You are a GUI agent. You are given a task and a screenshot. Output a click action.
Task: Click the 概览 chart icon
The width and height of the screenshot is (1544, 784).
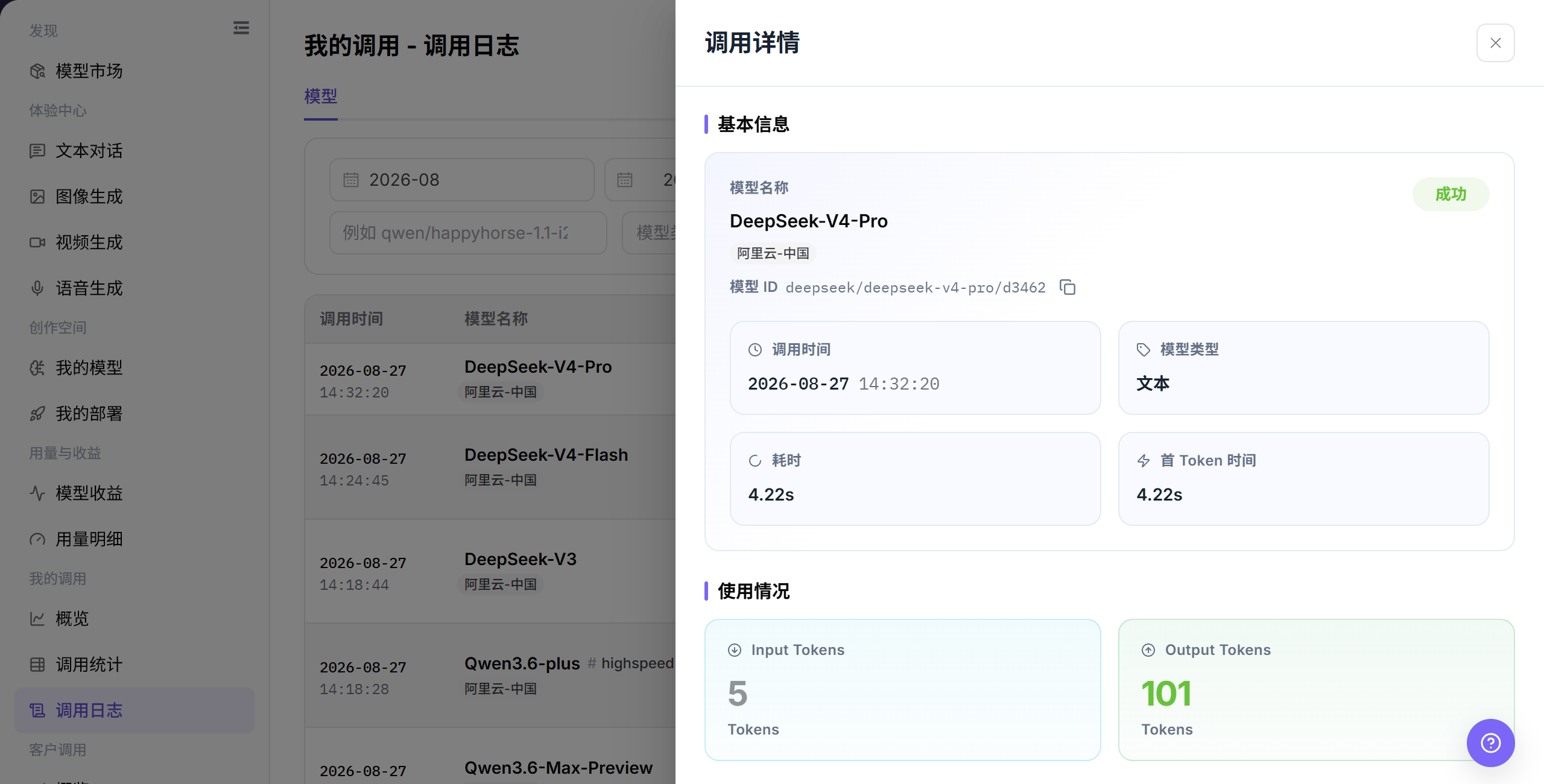(37, 619)
